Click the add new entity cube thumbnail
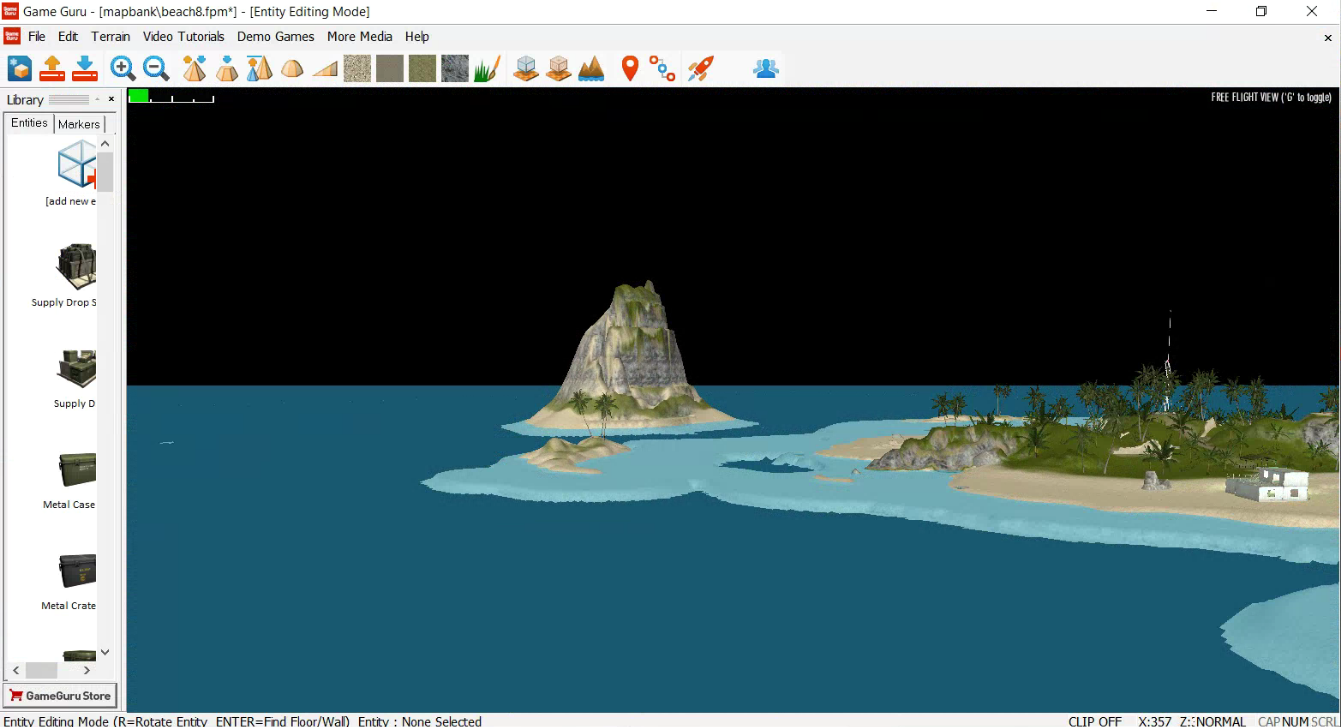 tap(76, 165)
